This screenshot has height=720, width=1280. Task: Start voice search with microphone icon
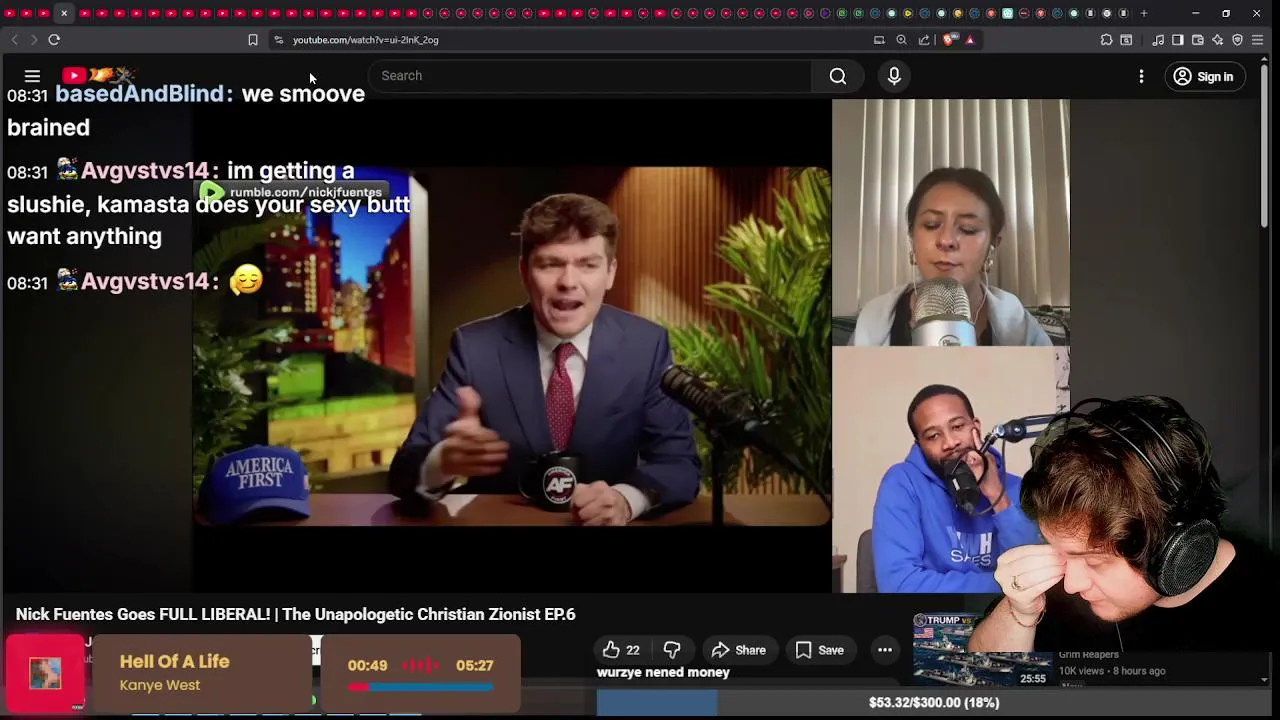point(894,76)
